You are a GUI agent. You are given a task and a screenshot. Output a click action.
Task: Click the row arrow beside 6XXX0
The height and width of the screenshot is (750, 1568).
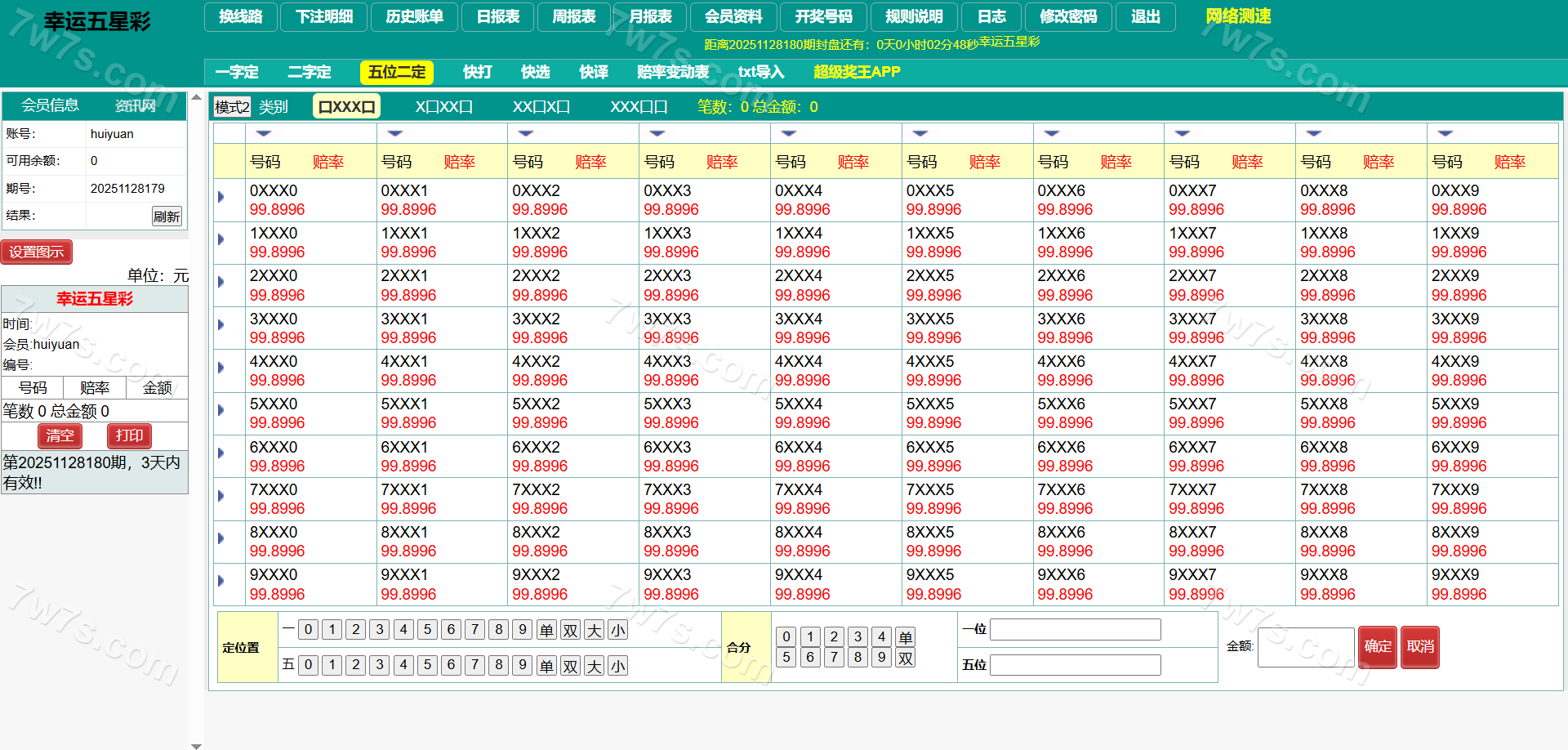click(221, 453)
